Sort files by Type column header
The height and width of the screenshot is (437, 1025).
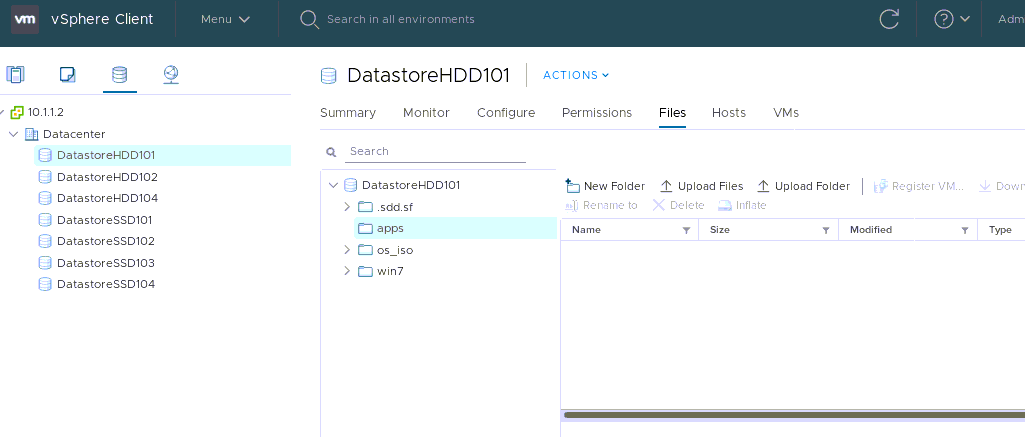(1000, 230)
